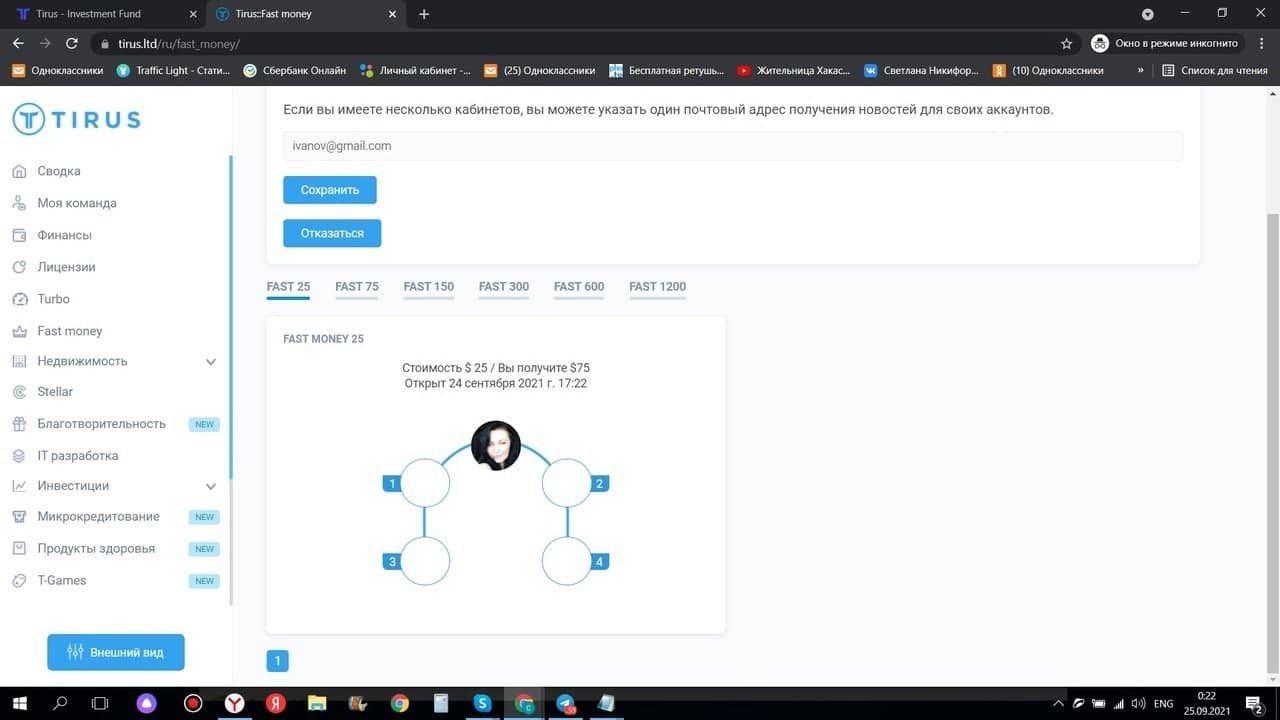Click empty slot 4 in the matrix
The image size is (1280, 720).
point(567,561)
